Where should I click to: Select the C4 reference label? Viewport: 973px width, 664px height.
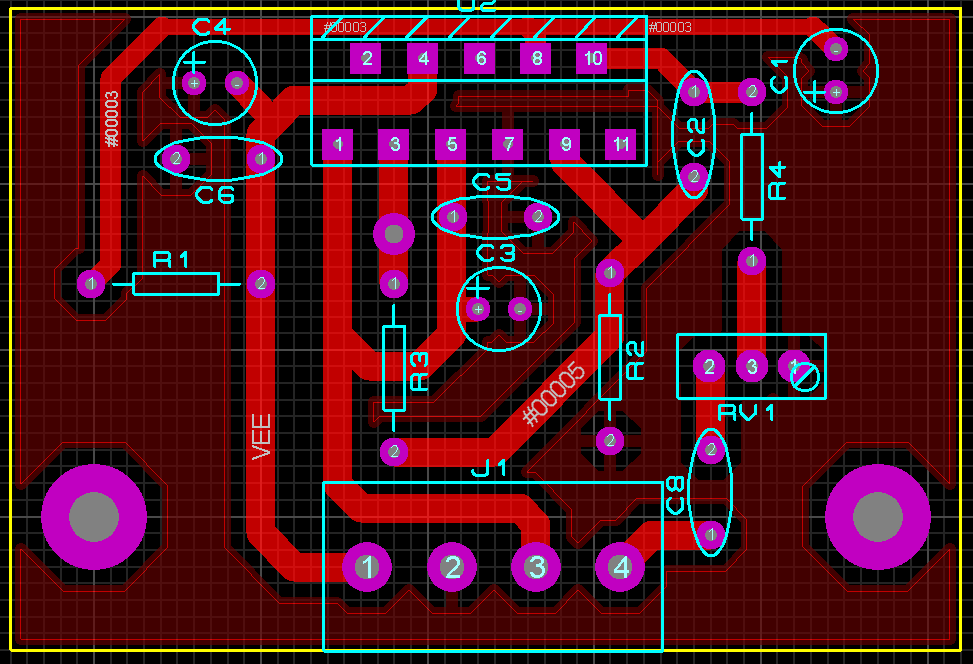(x=211, y=27)
